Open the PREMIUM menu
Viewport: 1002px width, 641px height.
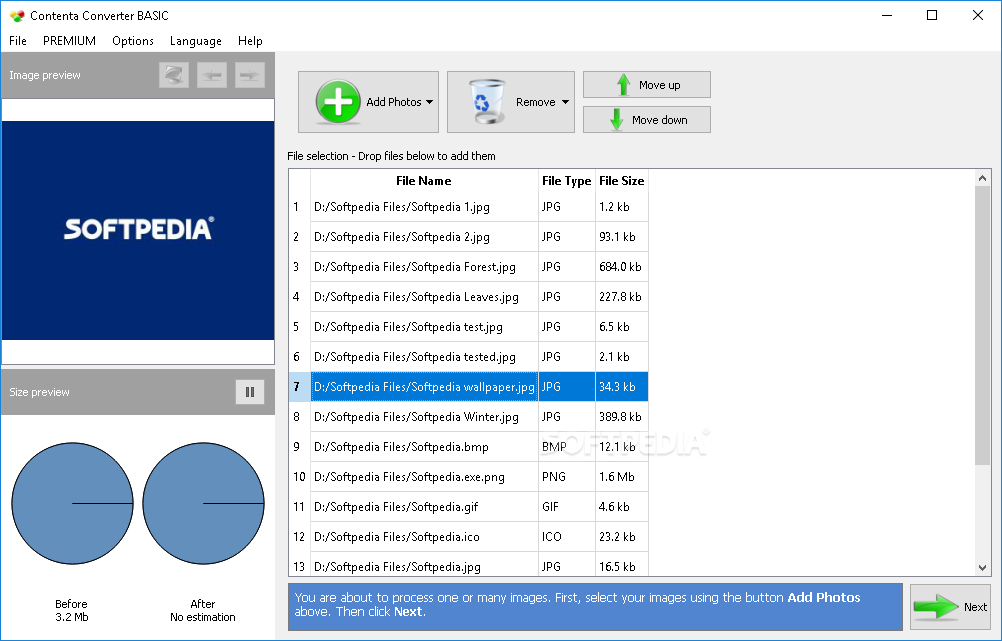(69, 41)
